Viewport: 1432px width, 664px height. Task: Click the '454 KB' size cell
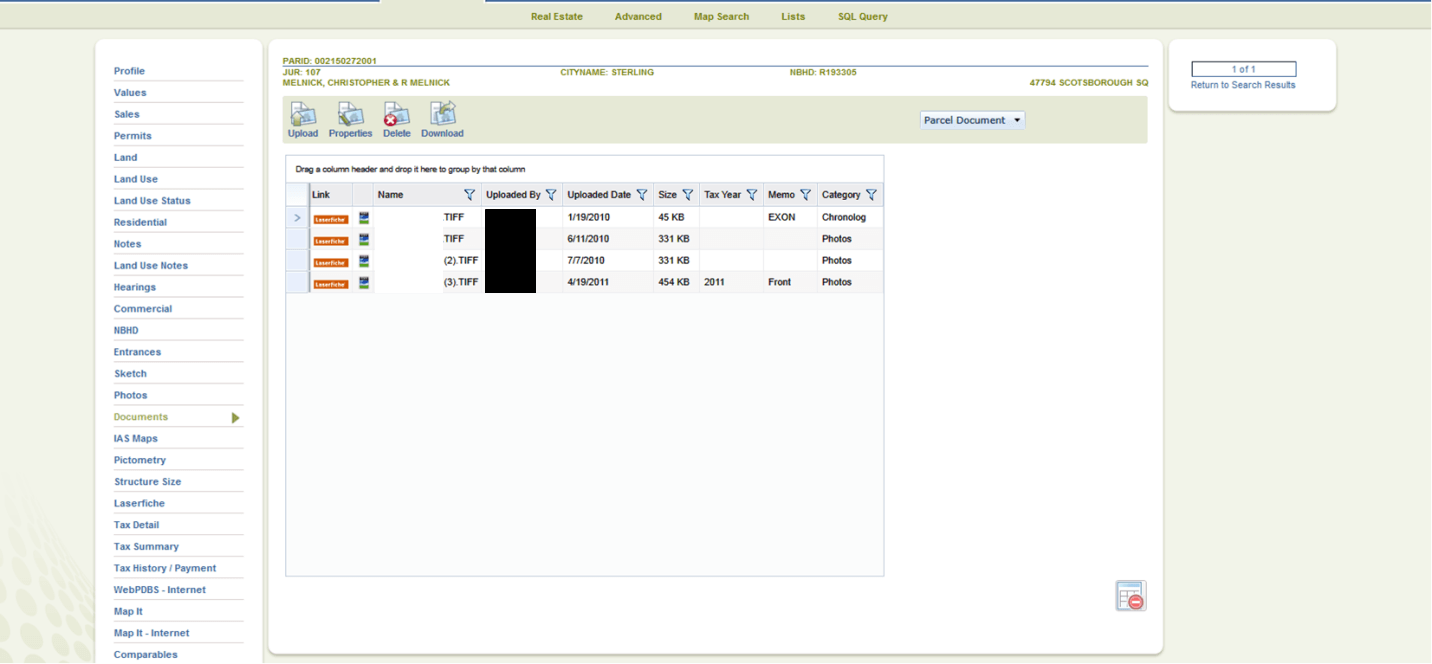click(674, 282)
